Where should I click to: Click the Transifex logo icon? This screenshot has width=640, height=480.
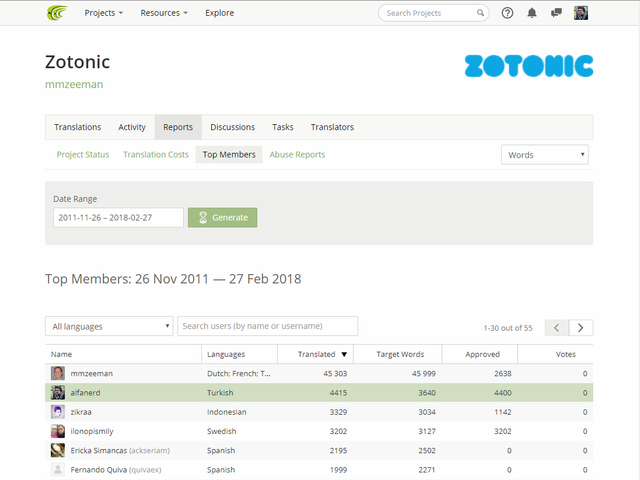tap(57, 13)
